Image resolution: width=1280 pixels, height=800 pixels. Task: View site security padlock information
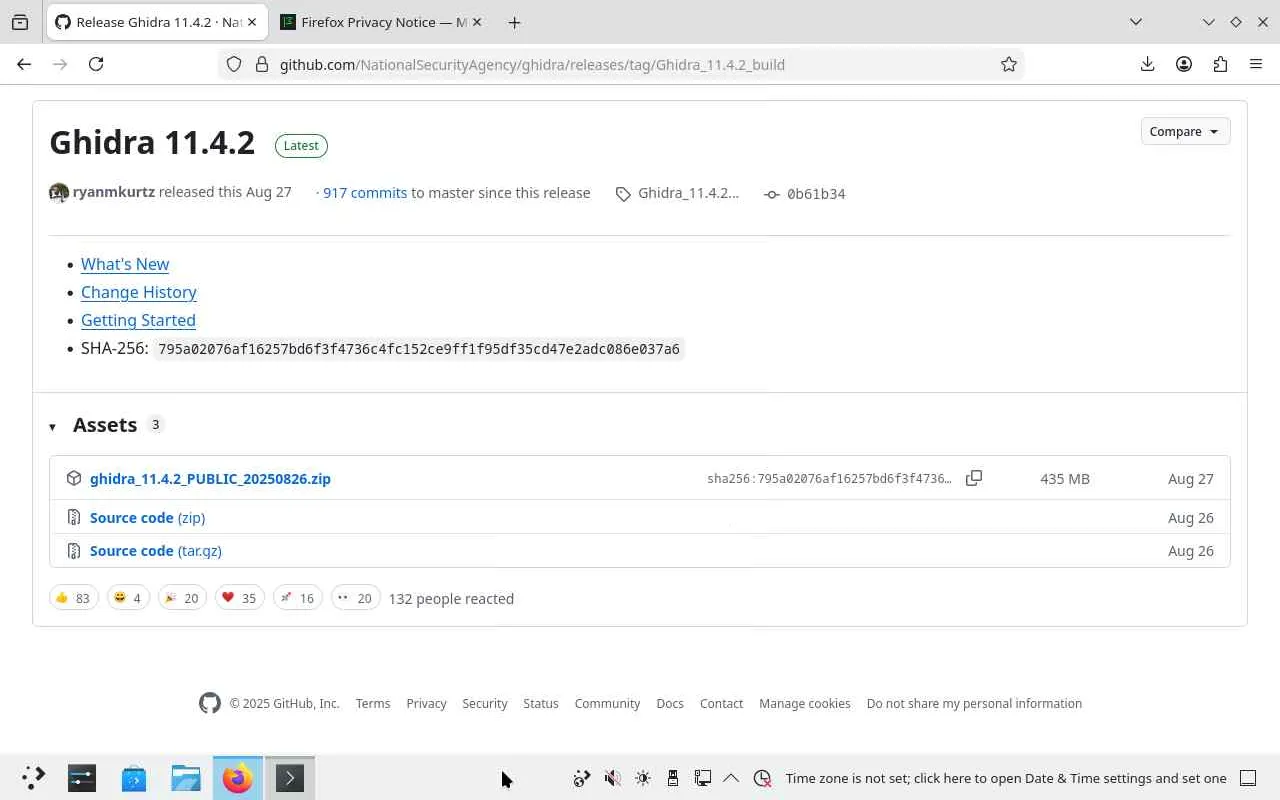click(262, 64)
